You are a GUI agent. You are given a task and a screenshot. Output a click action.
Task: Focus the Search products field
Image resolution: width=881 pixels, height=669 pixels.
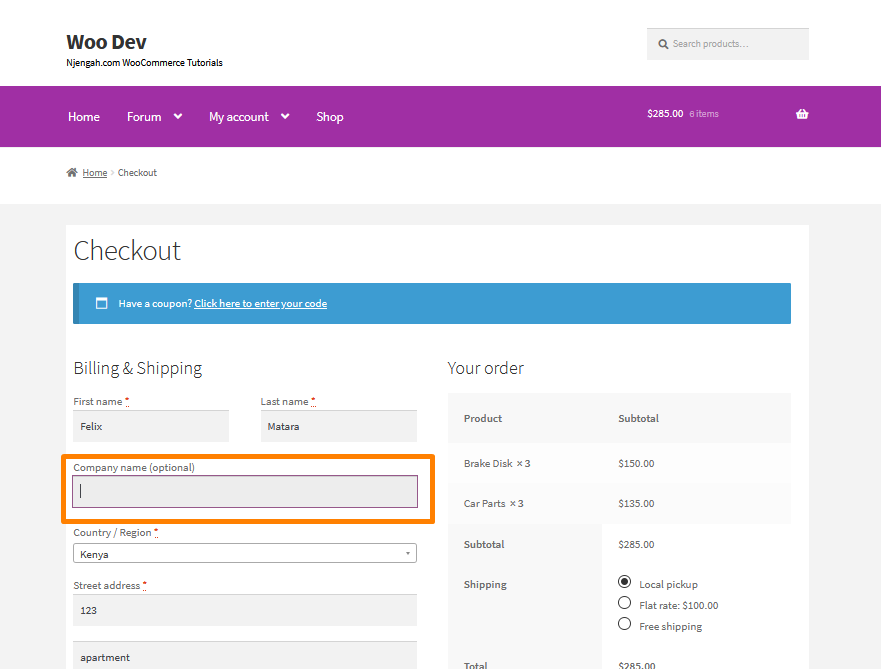tap(728, 44)
